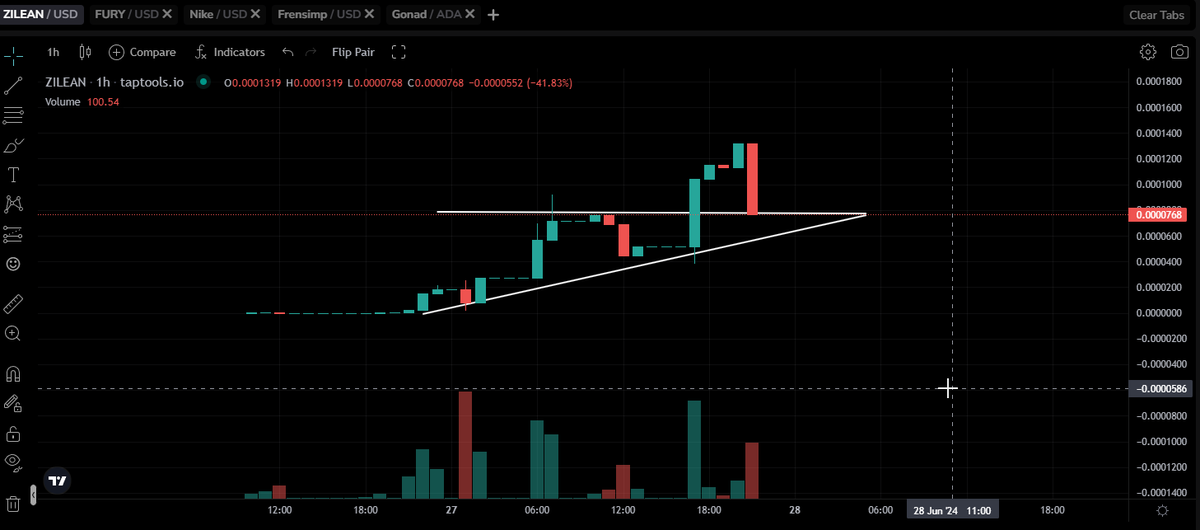Open chart settings gear icon
The width and height of the screenshot is (1200, 530).
(1148, 52)
